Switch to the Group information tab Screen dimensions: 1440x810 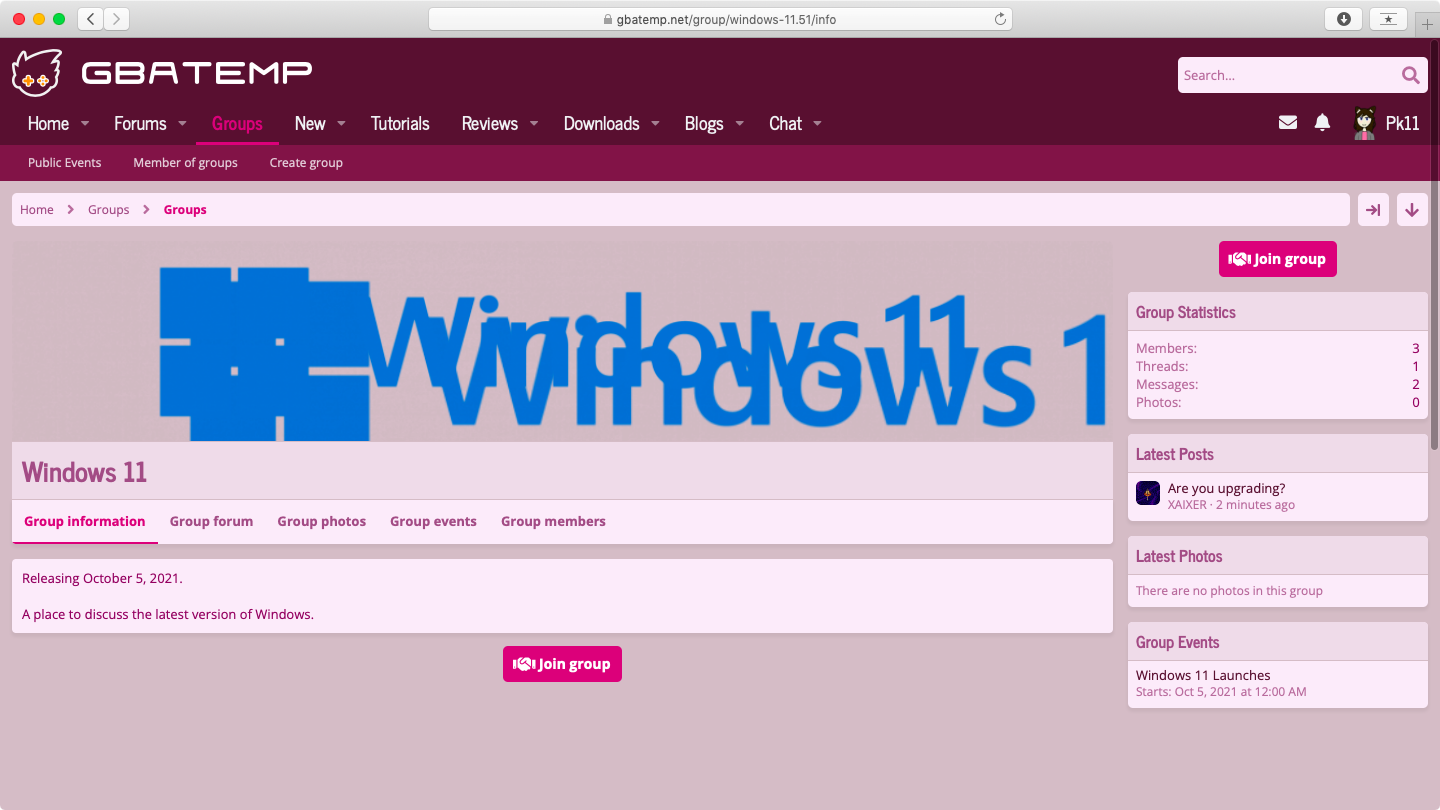85,521
